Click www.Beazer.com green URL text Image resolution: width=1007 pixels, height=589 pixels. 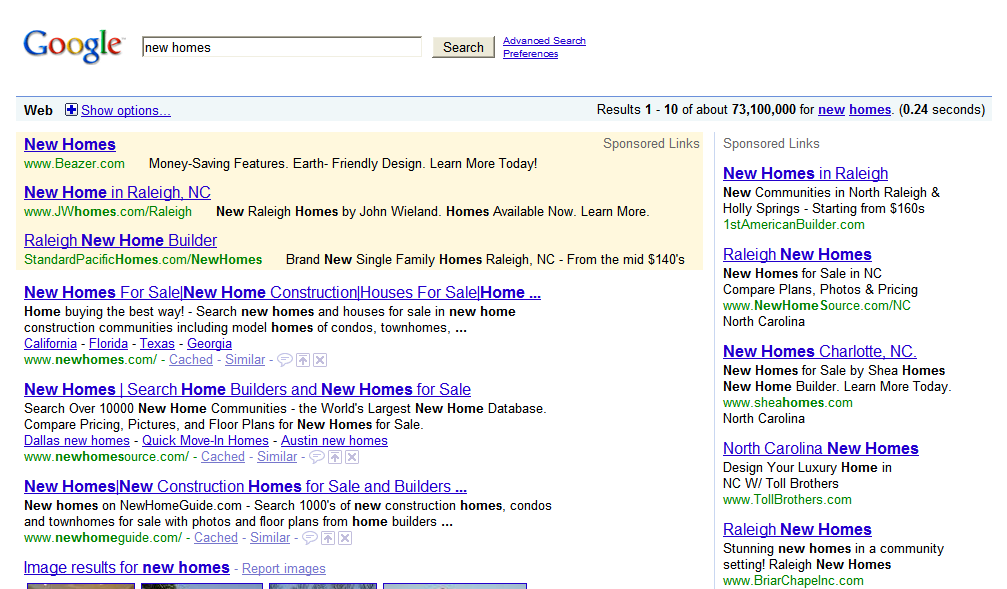[74, 164]
